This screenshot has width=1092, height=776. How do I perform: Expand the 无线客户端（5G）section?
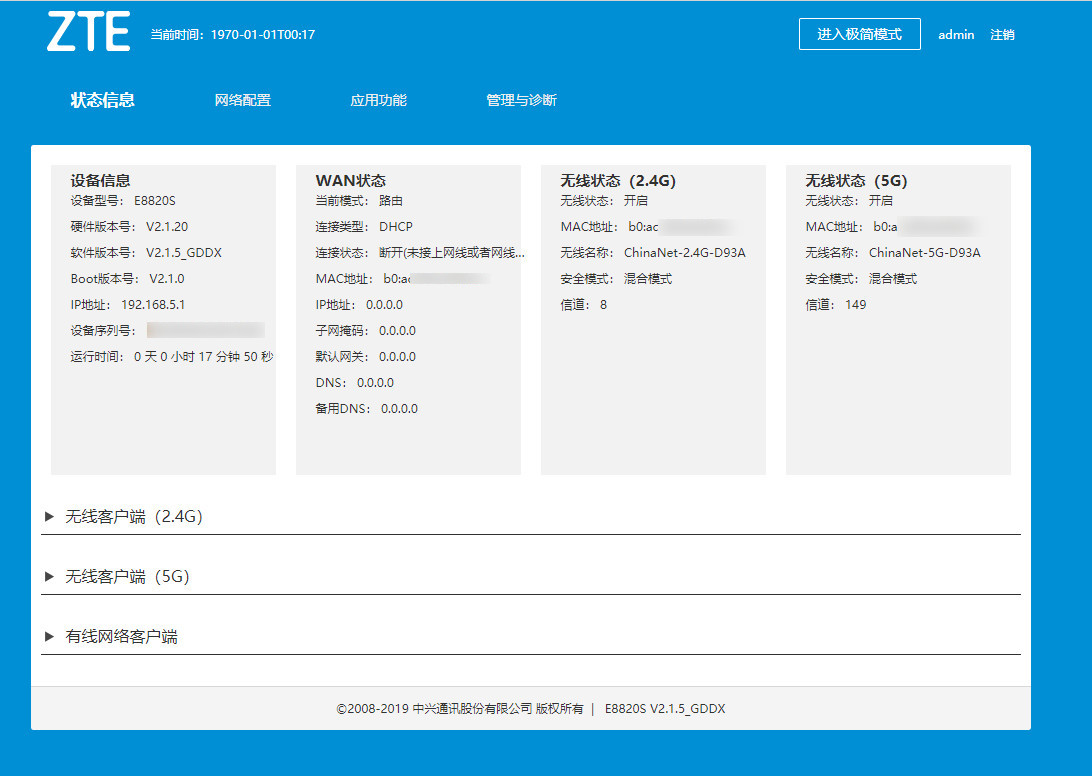coord(531,576)
